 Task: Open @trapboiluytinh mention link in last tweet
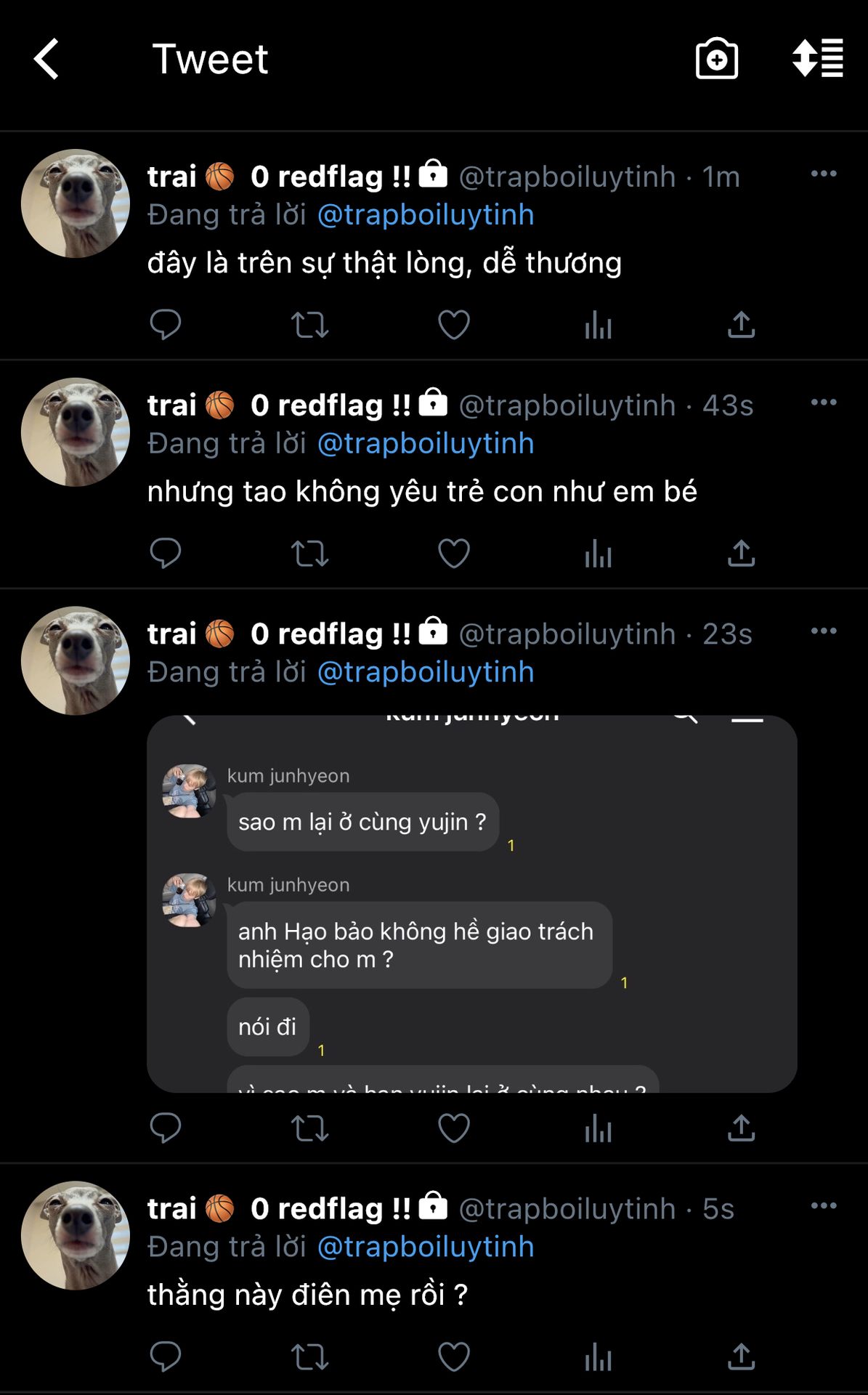426,1247
